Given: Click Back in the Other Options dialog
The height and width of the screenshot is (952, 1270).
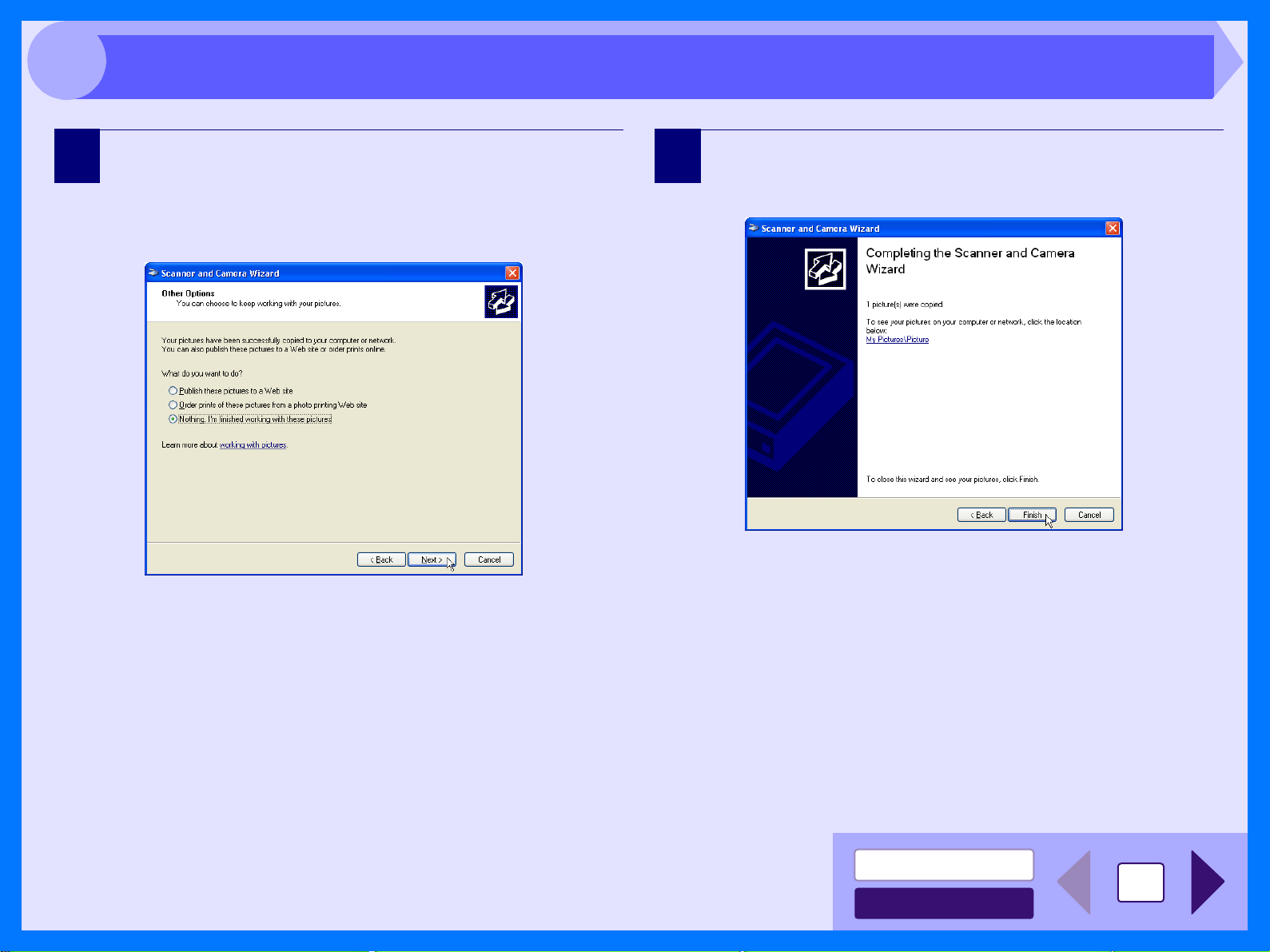Looking at the screenshot, I should coord(381,560).
